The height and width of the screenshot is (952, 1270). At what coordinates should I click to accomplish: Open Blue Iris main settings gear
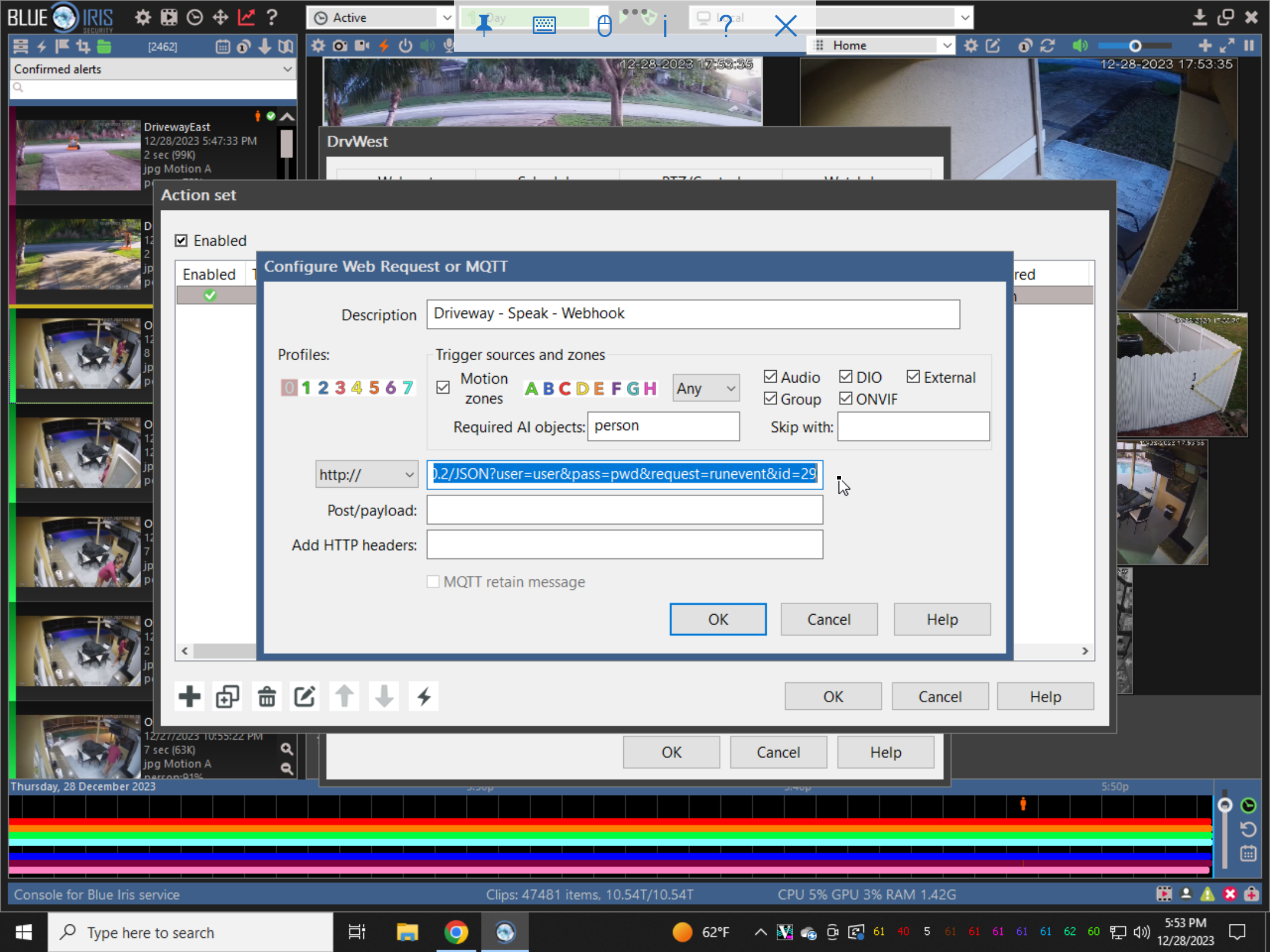coord(142,17)
